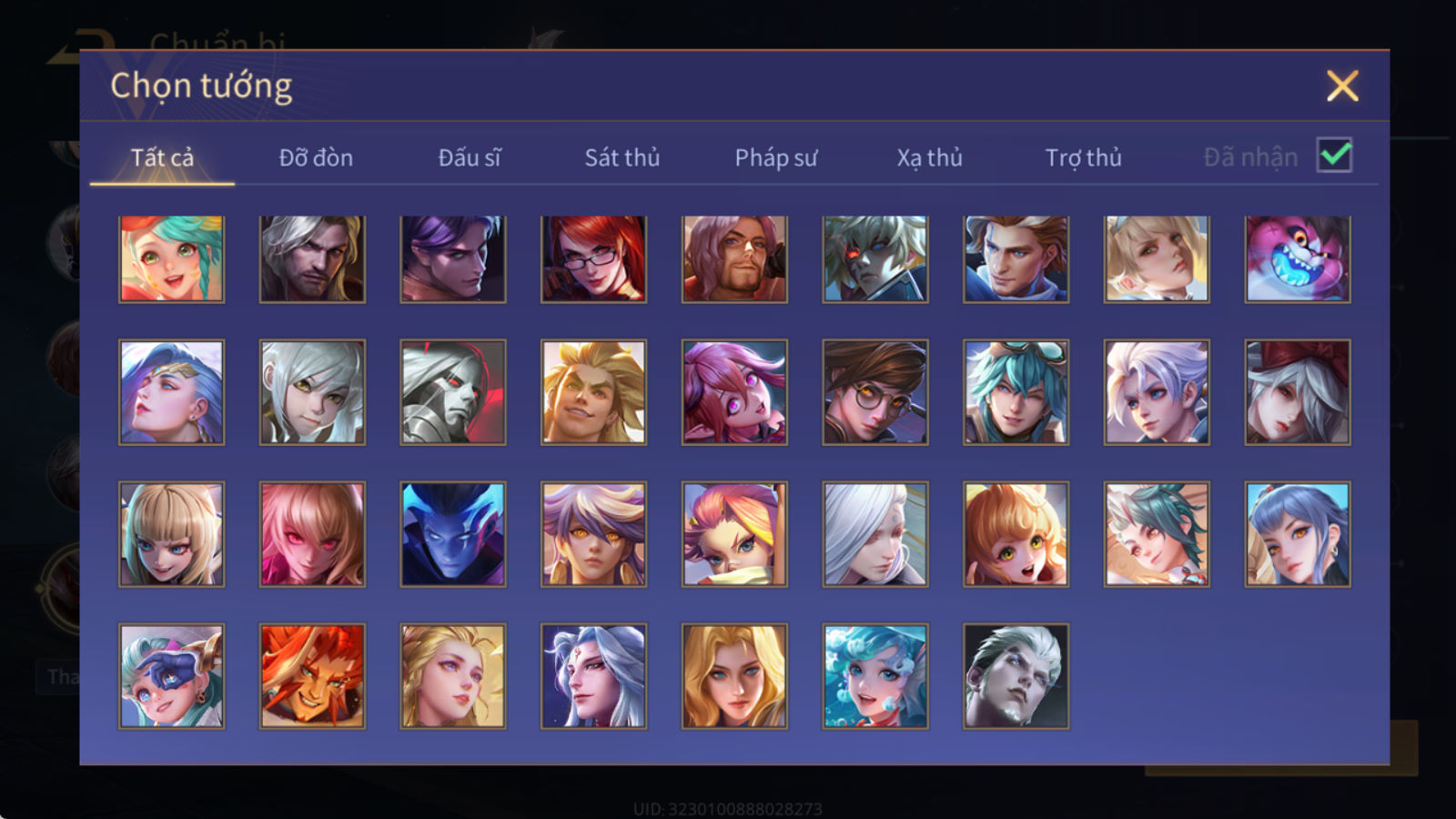Select the Tất cả tab

tap(162, 157)
